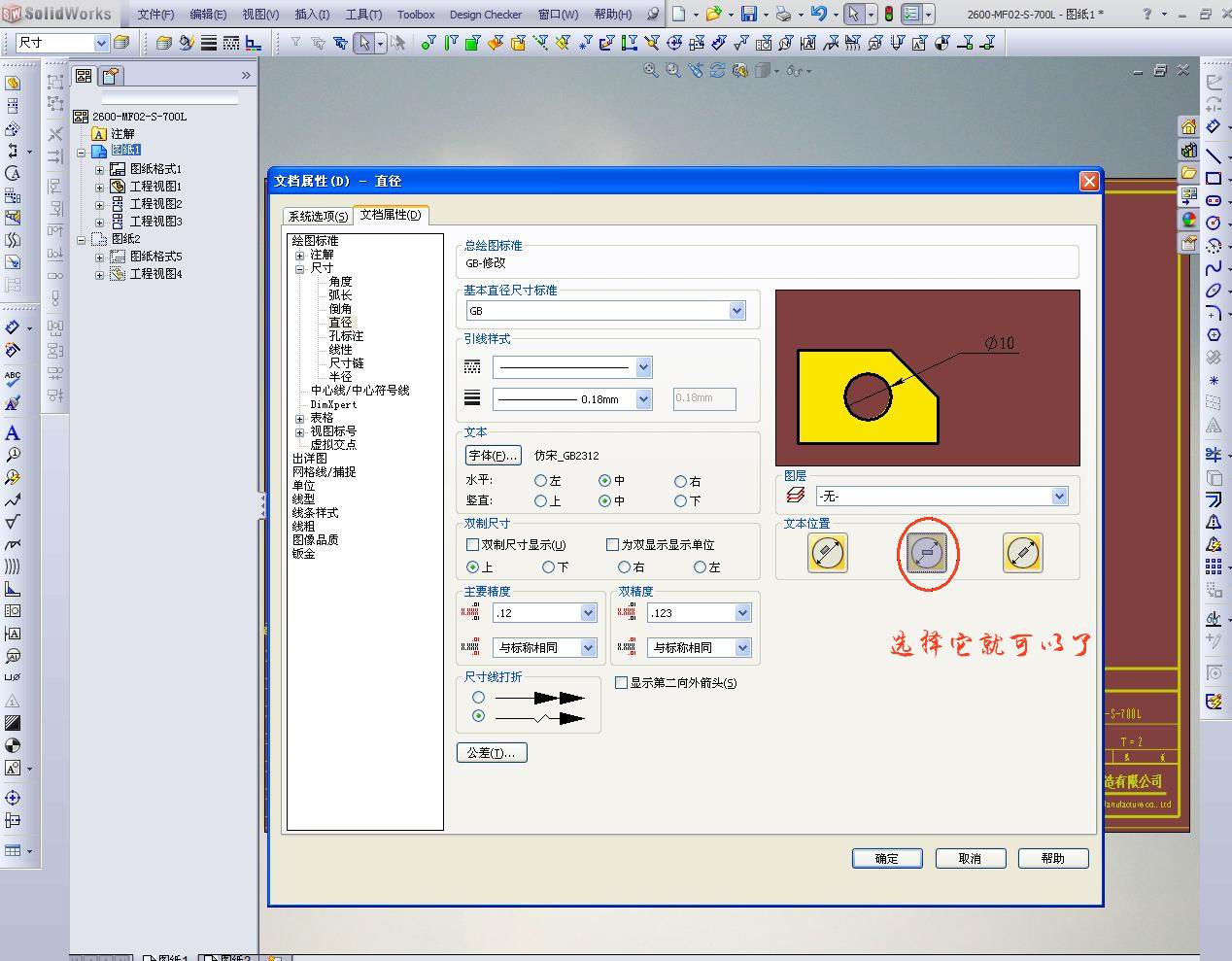
Task: Select vertical 上 radio button
Action: coord(540,501)
